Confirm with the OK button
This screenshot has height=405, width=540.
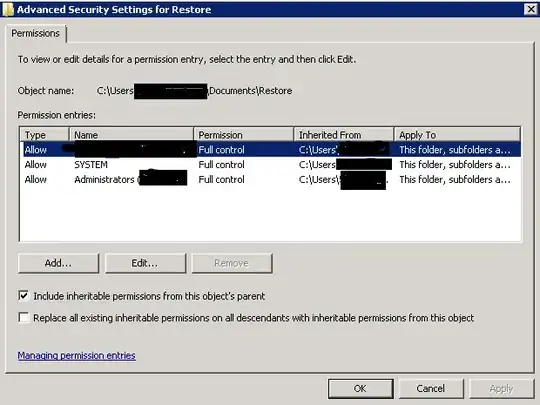[x=360, y=388]
